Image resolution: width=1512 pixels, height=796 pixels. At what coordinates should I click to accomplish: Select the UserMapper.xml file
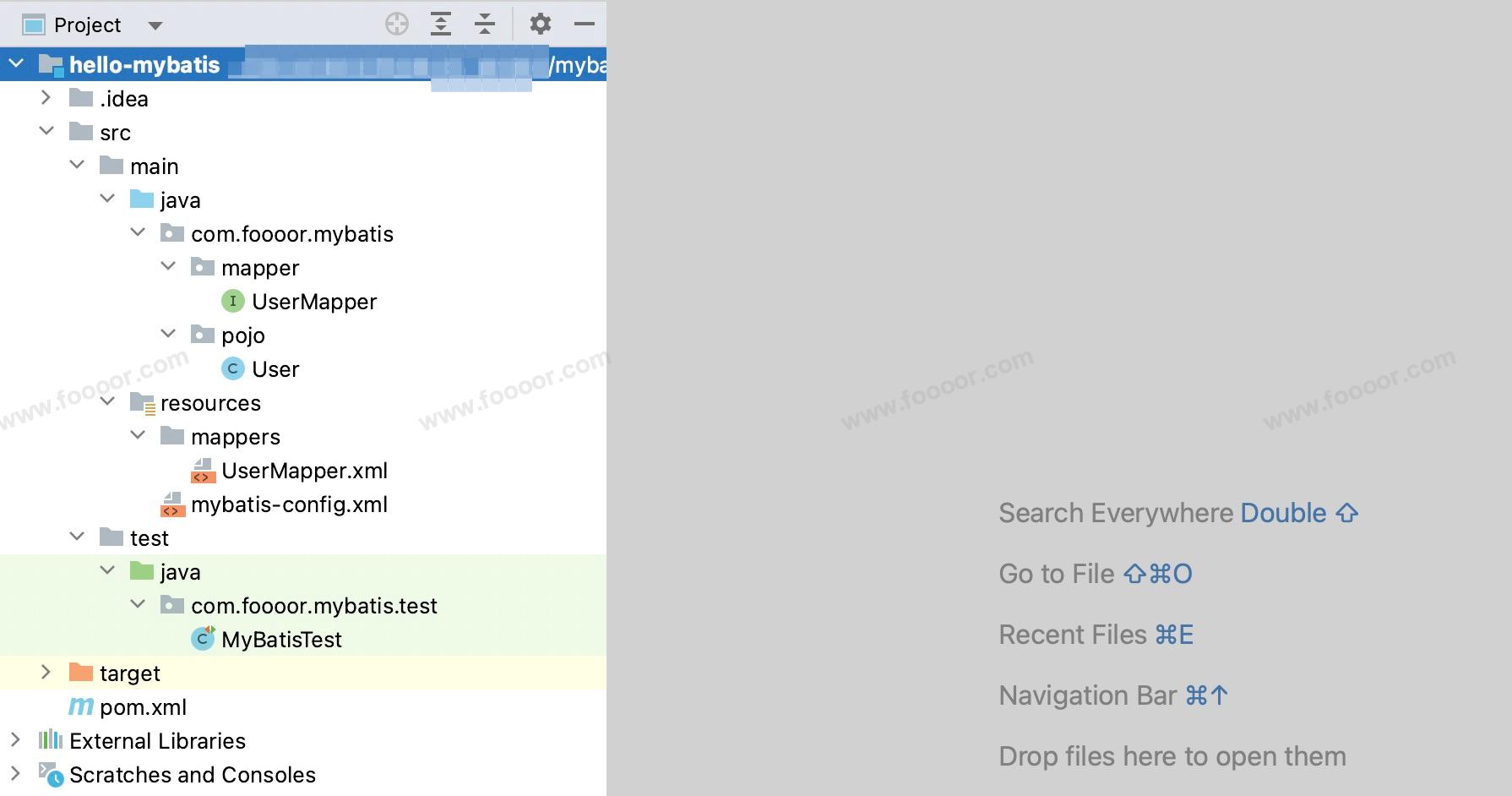(x=304, y=471)
